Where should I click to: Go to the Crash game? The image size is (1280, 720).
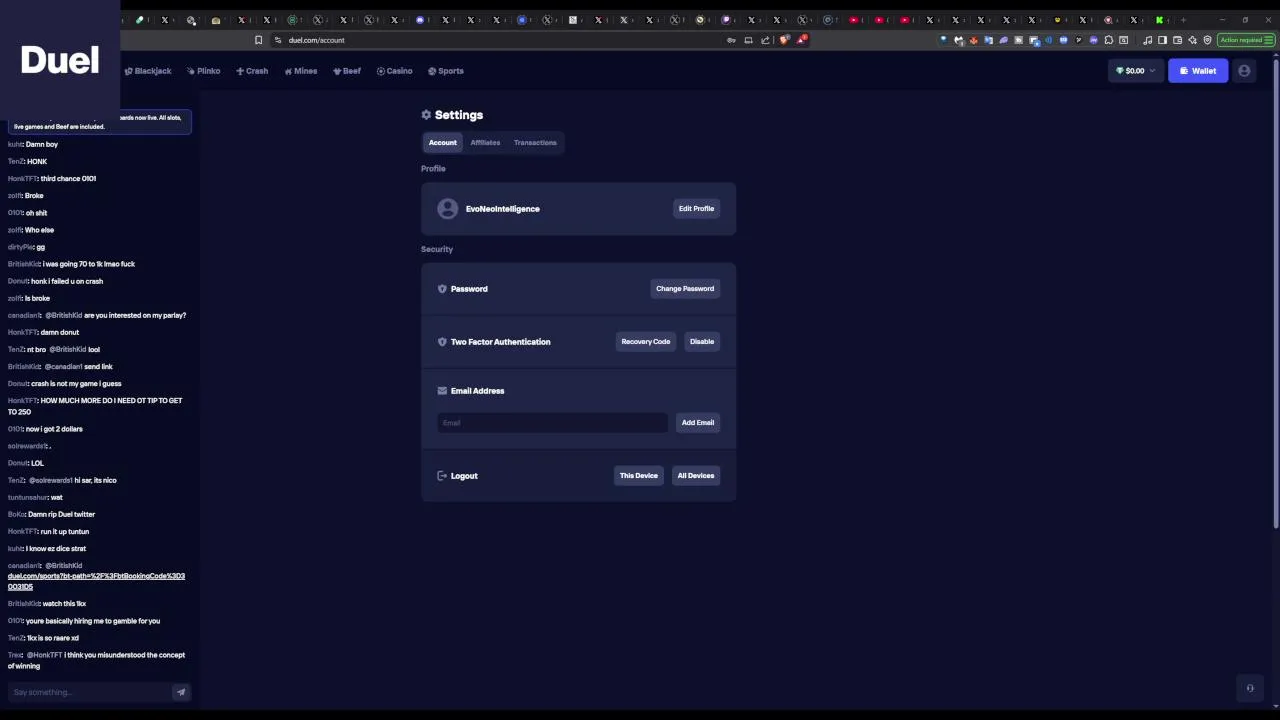point(252,71)
